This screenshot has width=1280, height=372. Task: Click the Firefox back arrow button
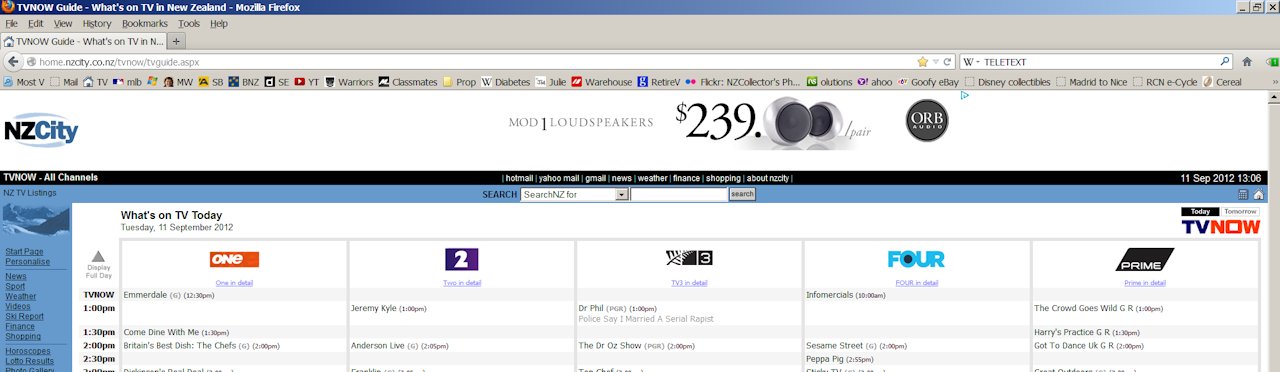pyautogui.click(x=12, y=62)
